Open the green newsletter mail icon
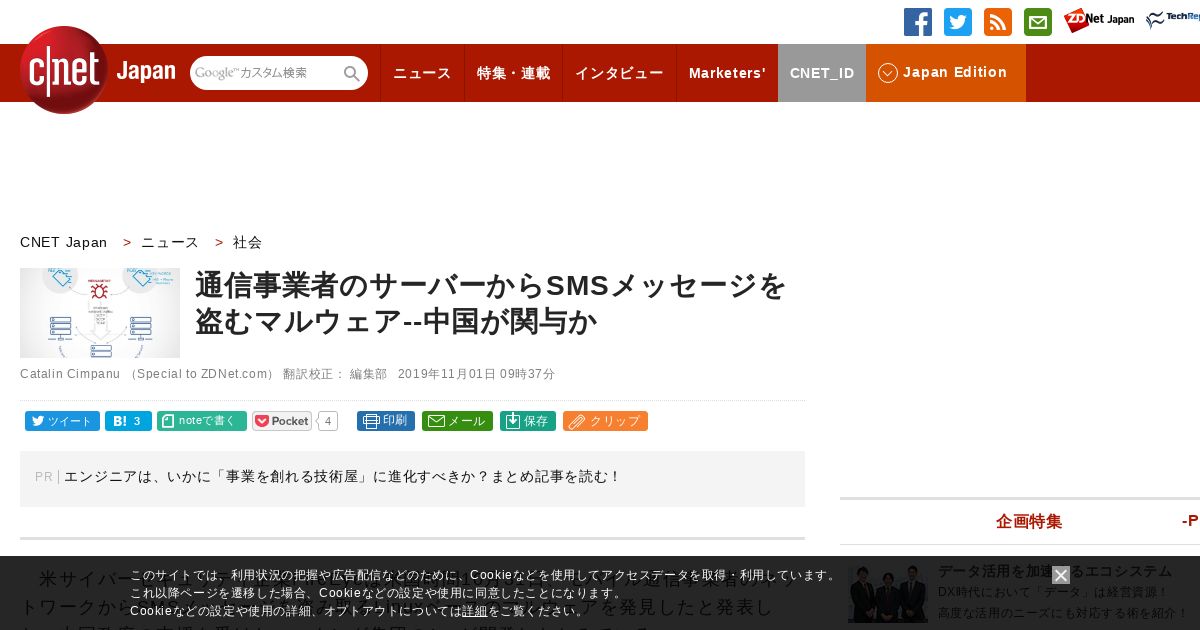 coord(1038,22)
